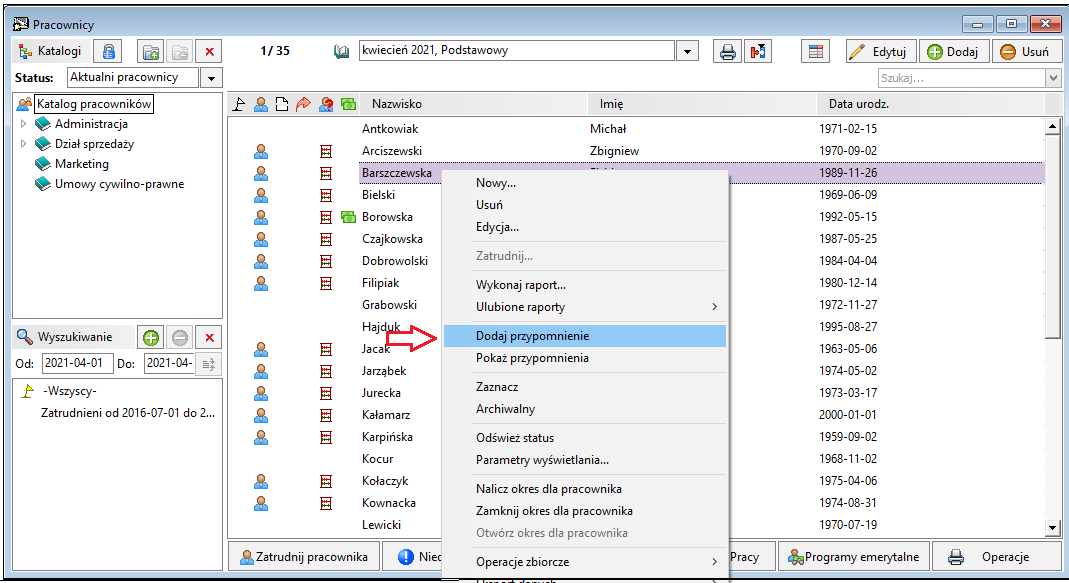
Task: Select the Antkowiak employee row
Action: [635, 129]
